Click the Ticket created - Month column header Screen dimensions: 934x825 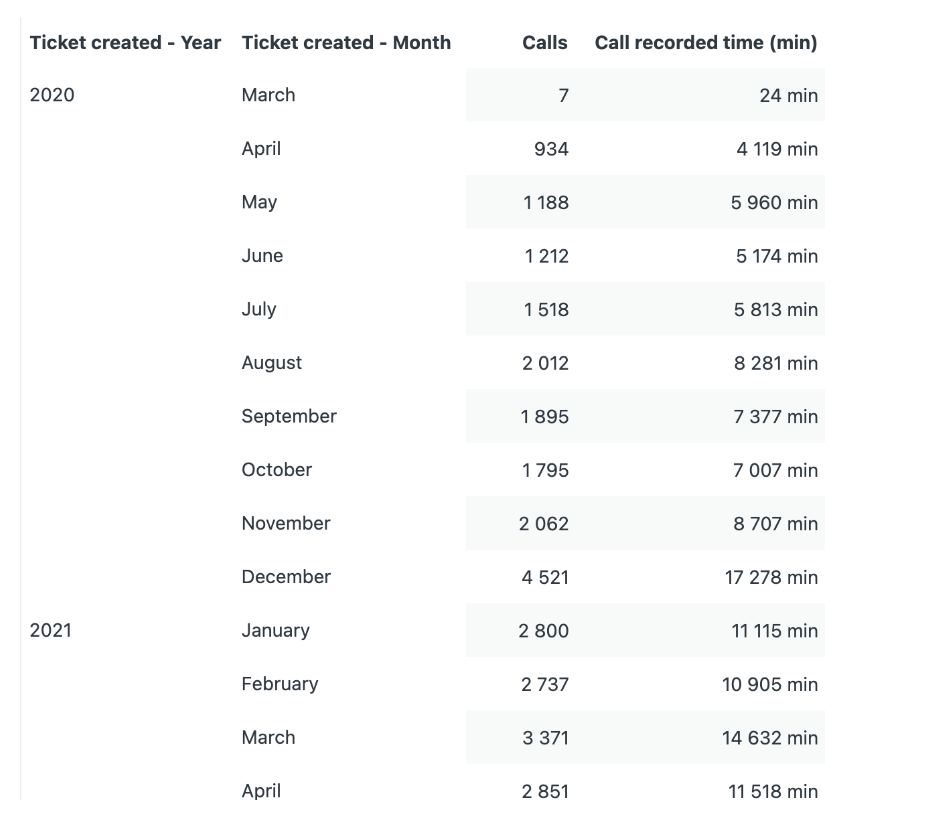point(346,43)
